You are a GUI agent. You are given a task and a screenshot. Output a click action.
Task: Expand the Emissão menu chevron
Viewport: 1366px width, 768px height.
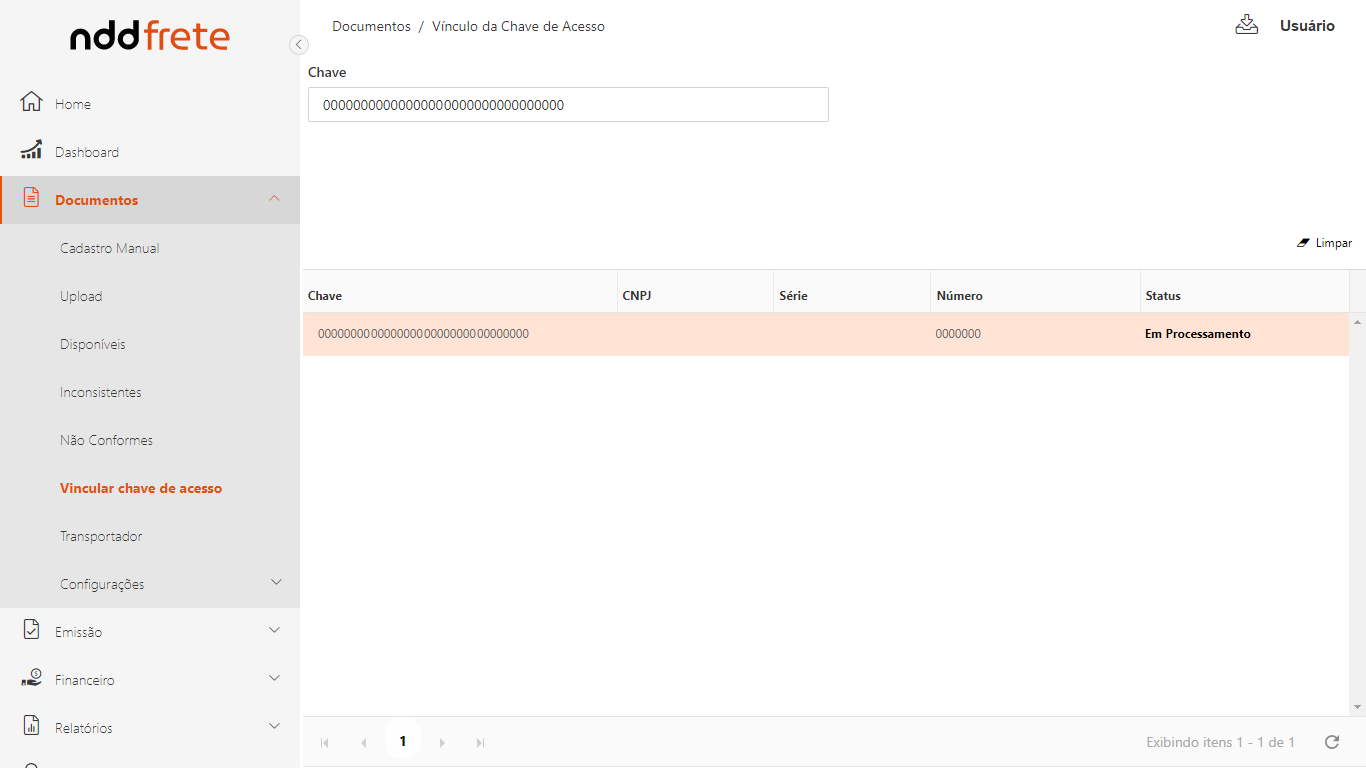coord(275,630)
